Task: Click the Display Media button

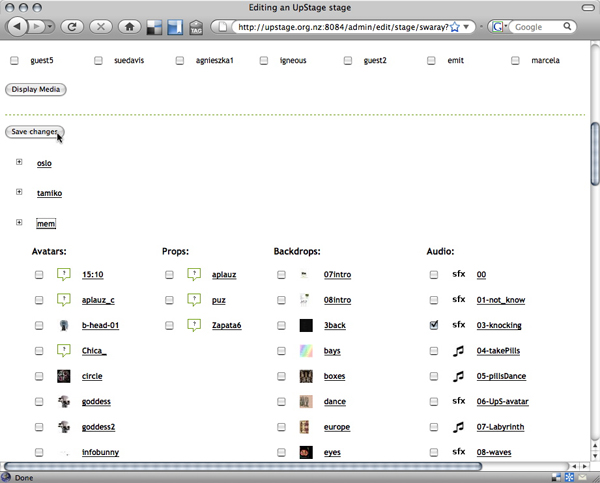Action: click(36, 89)
